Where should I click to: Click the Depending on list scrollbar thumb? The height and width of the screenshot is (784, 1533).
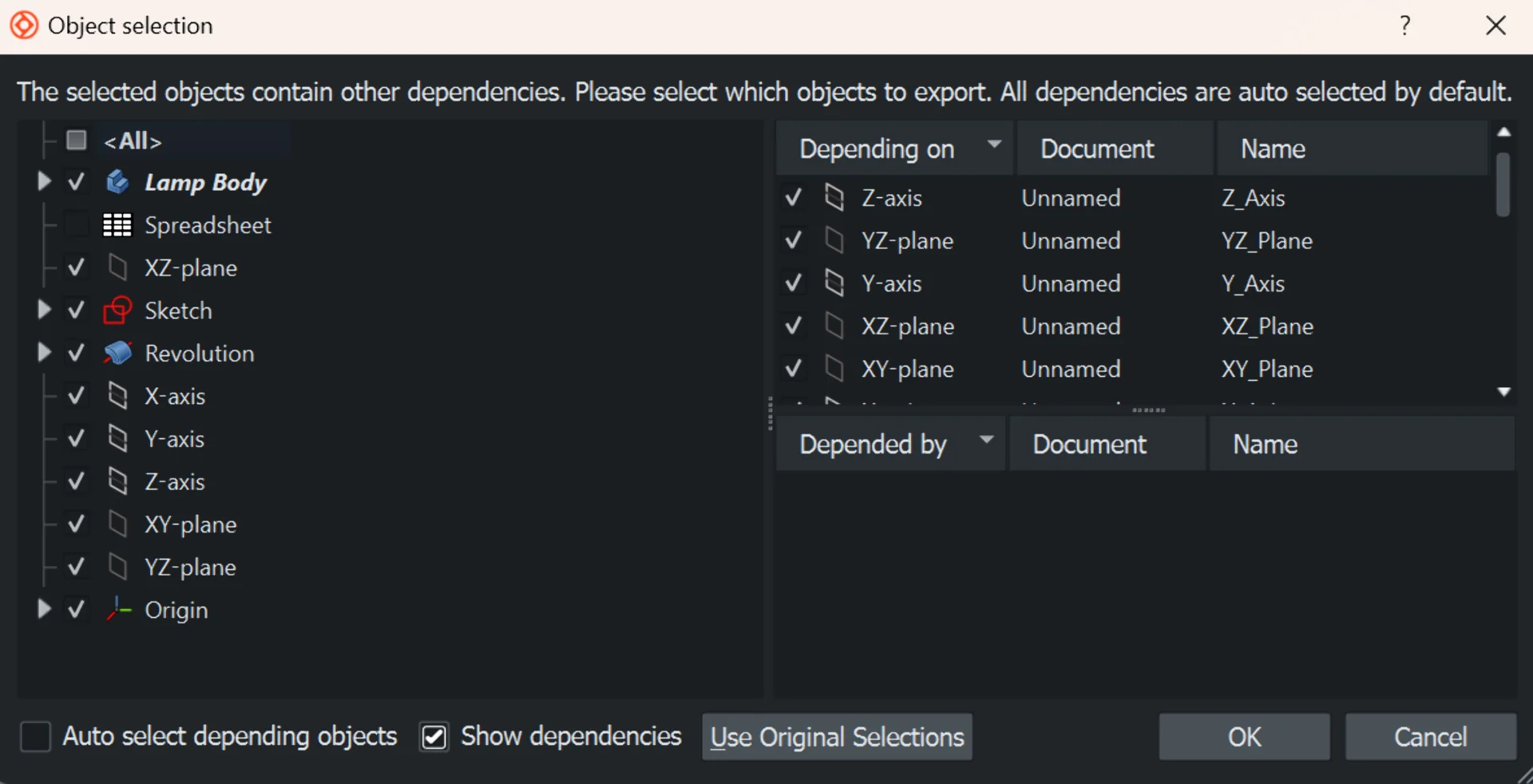point(1503,185)
